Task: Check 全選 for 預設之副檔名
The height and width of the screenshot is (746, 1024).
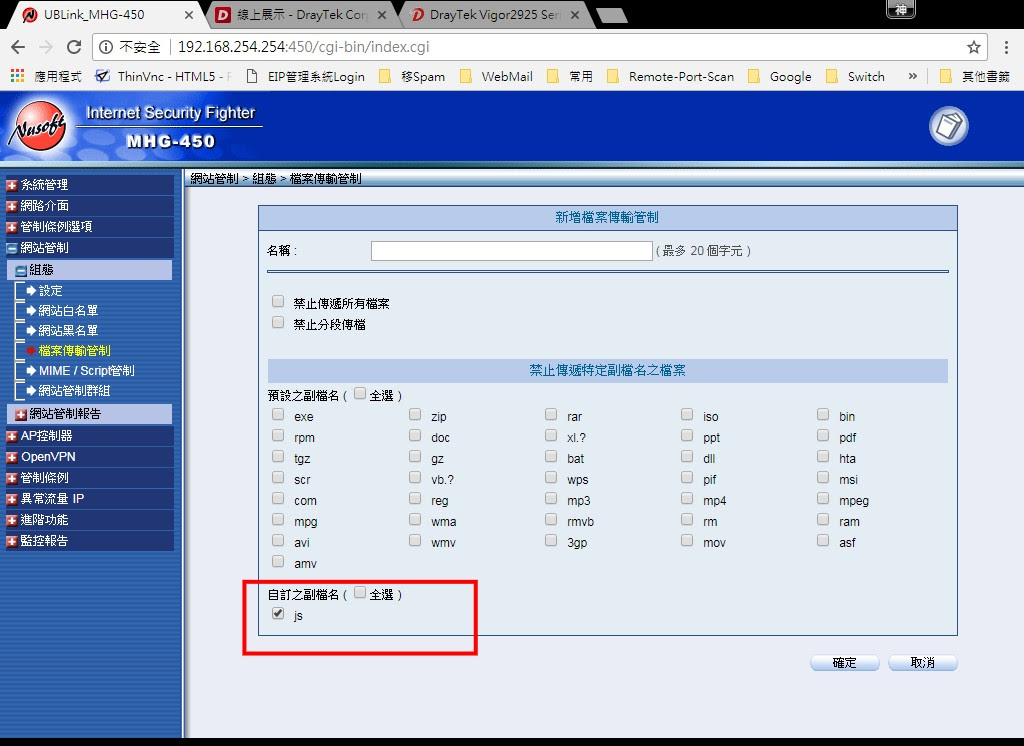Action: click(x=360, y=393)
